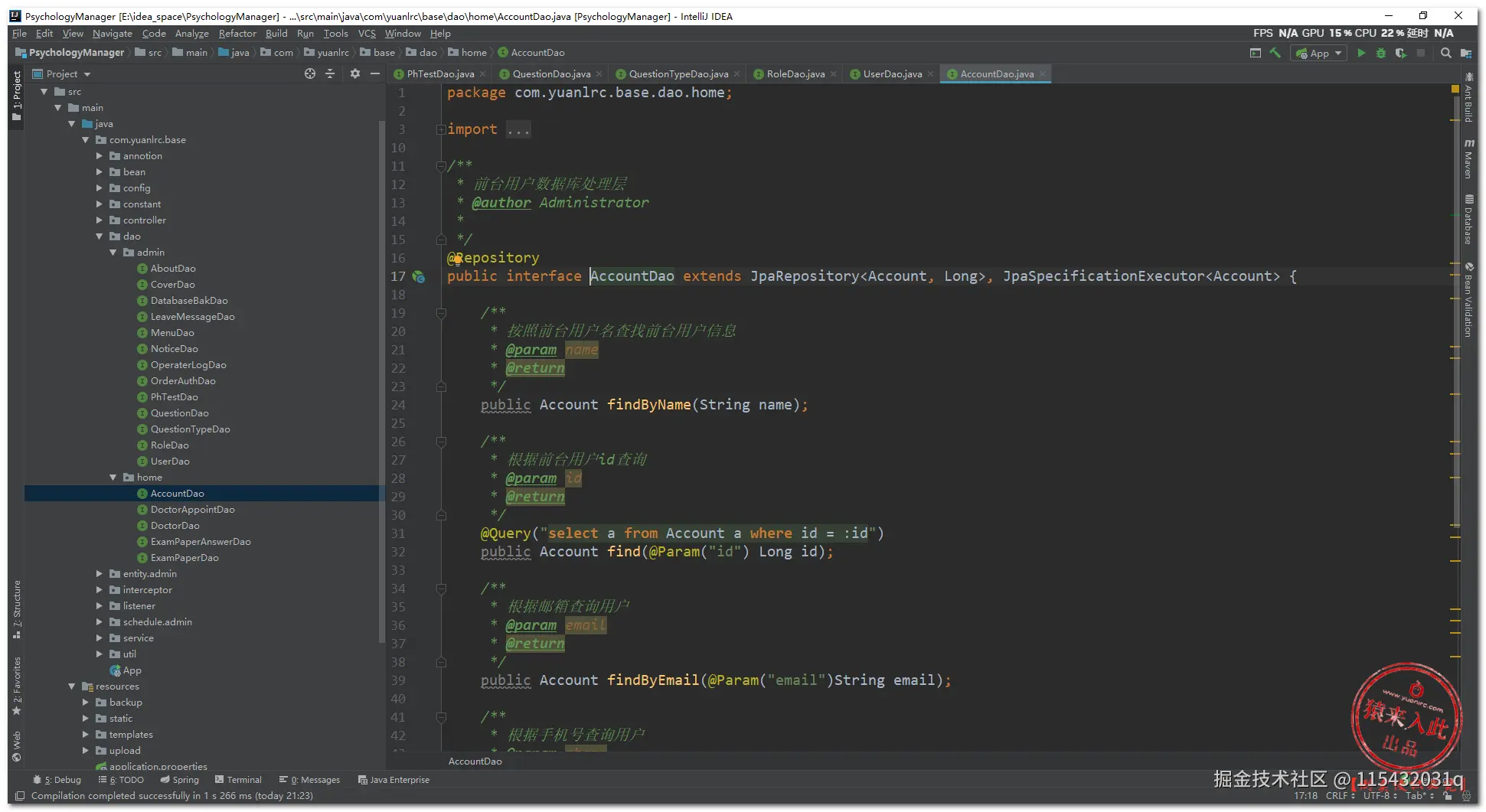This screenshot has width=1486, height=812.
Task: Open Project panel gear settings
Action: click(x=354, y=73)
